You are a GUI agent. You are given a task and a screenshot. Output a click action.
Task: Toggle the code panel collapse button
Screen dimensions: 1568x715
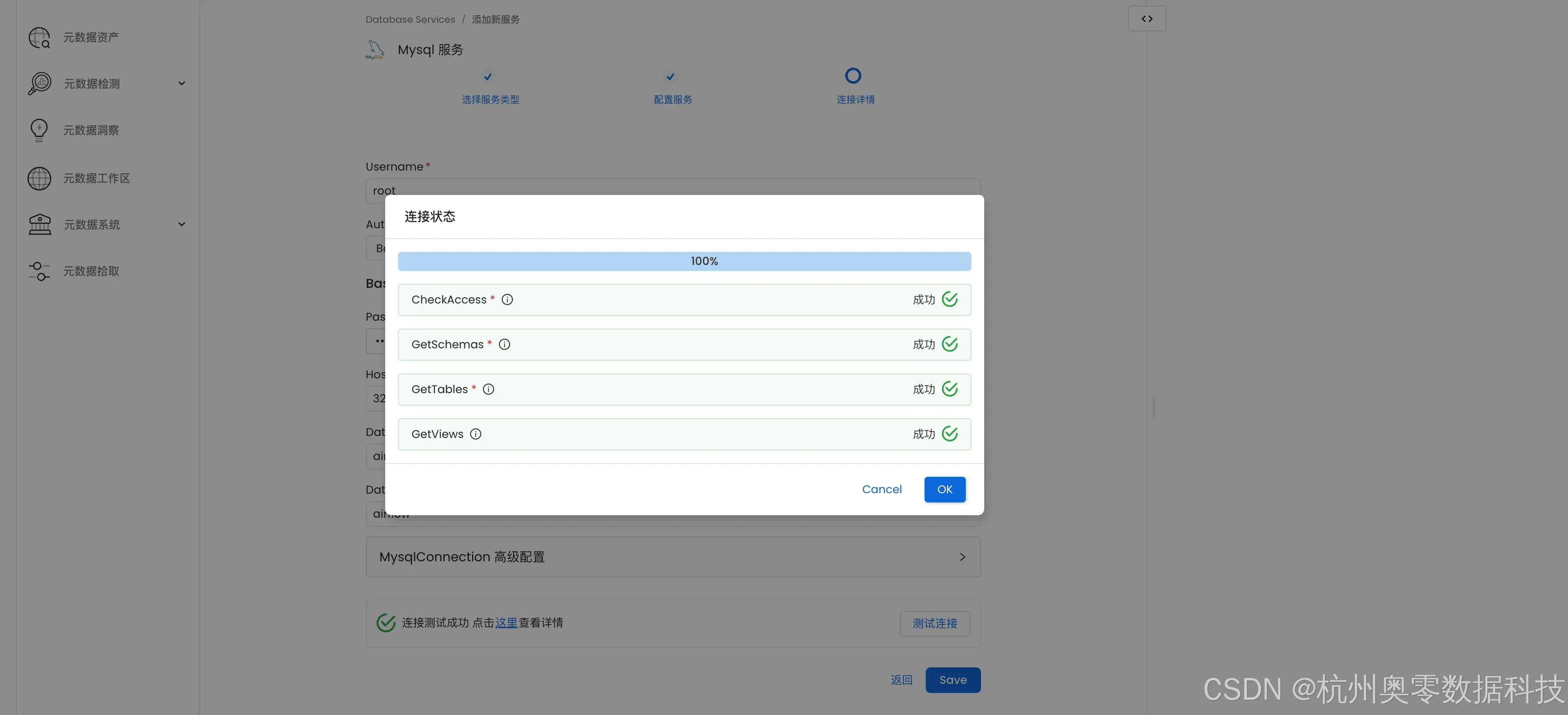(1147, 19)
